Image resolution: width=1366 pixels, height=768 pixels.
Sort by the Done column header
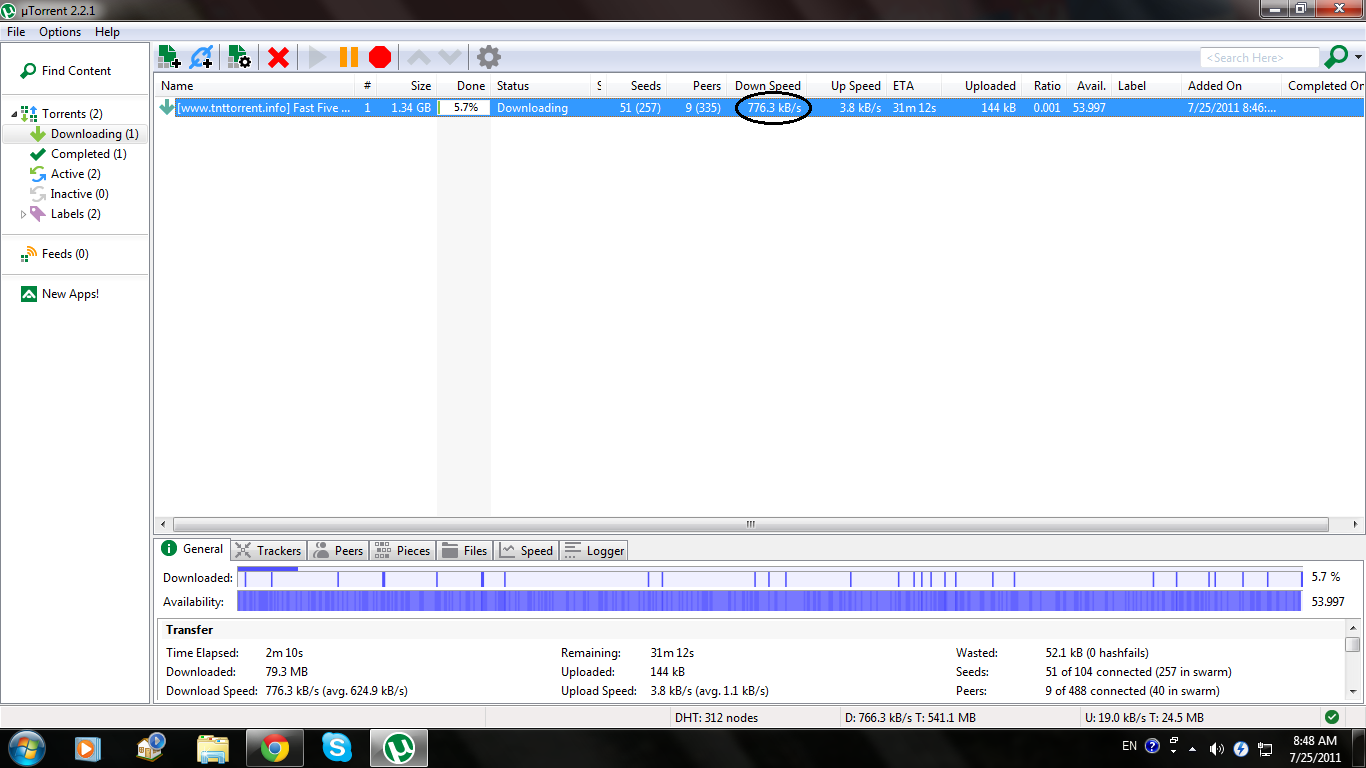pos(464,86)
